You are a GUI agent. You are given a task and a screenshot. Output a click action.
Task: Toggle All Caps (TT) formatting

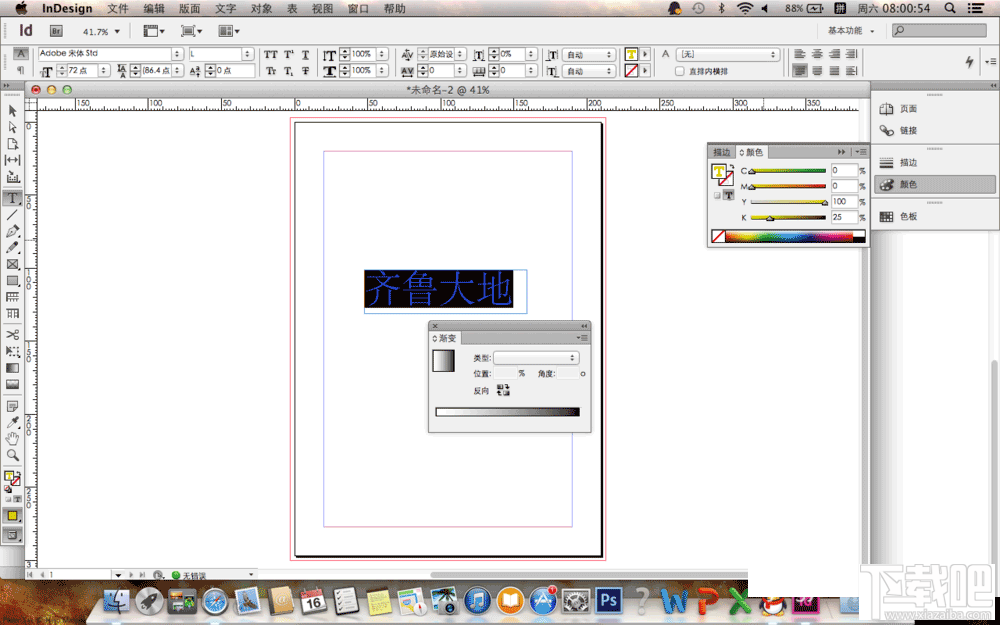pos(271,55)
